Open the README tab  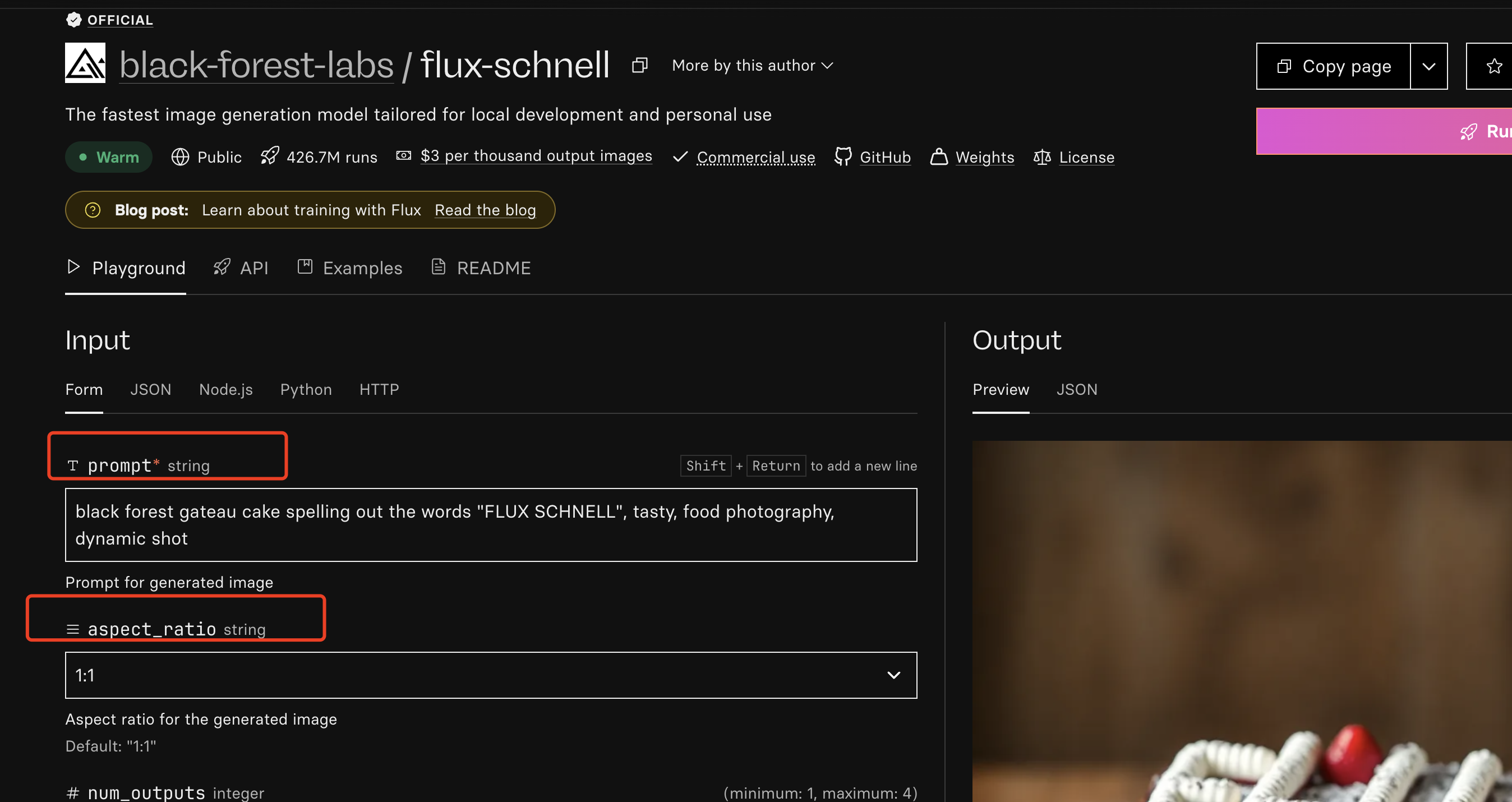pyautogui.click(x=481, y=268)
